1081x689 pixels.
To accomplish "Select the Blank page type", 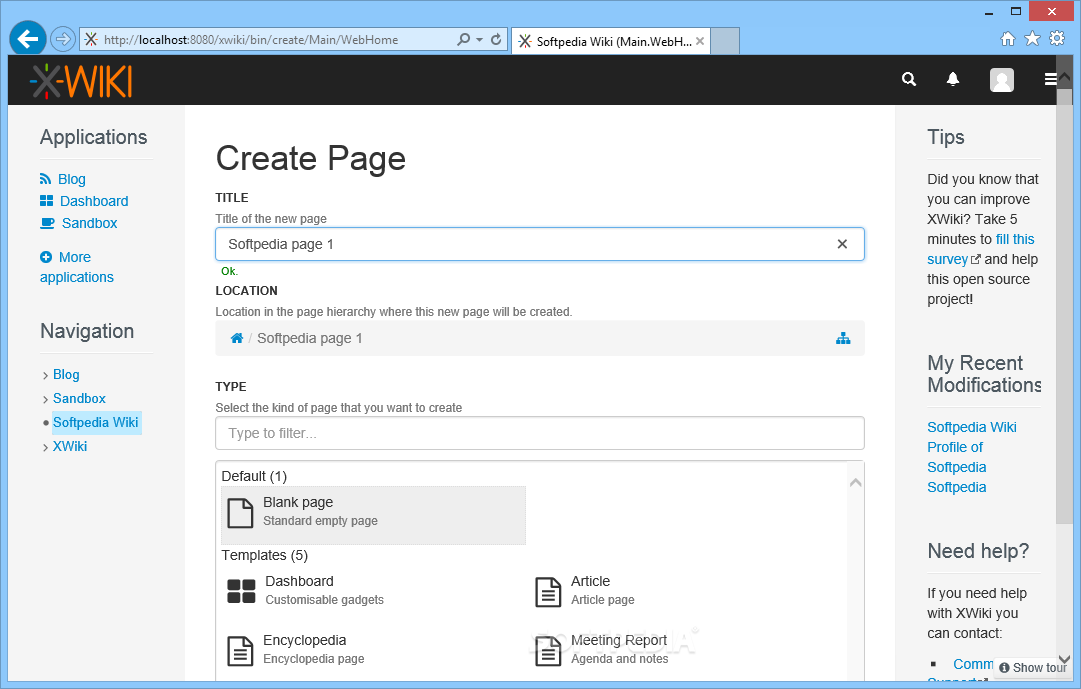I will pos(373,515).
